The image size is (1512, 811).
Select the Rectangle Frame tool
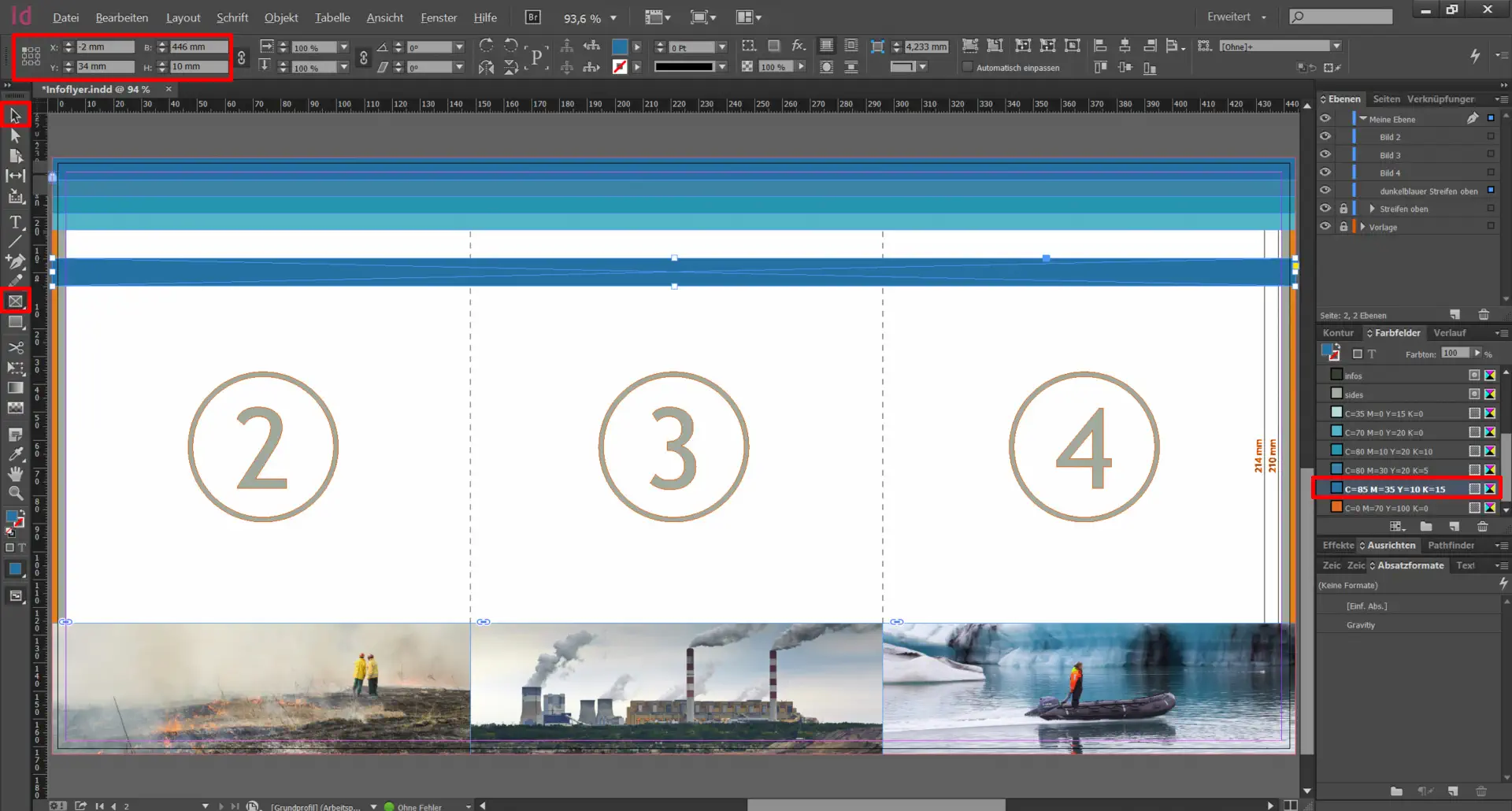(15, 301)
